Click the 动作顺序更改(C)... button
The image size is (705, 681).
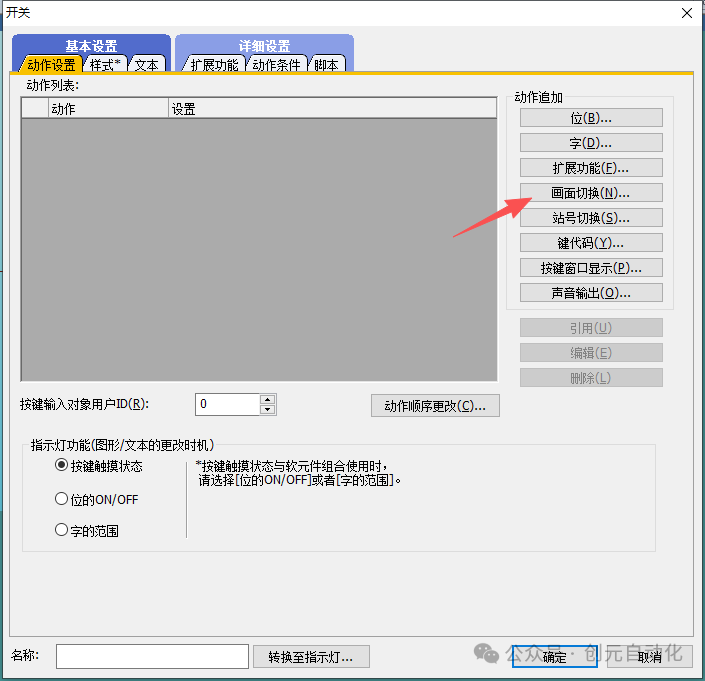point(435,405)
